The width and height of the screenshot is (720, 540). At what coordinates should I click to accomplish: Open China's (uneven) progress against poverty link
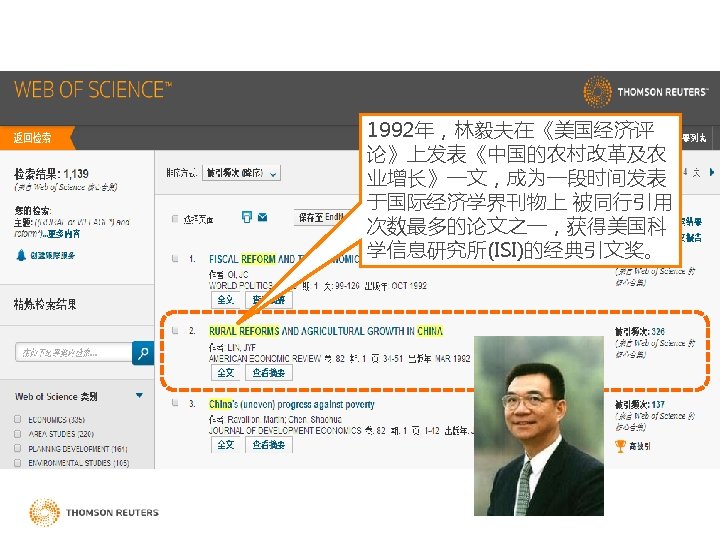click(292, 404)
